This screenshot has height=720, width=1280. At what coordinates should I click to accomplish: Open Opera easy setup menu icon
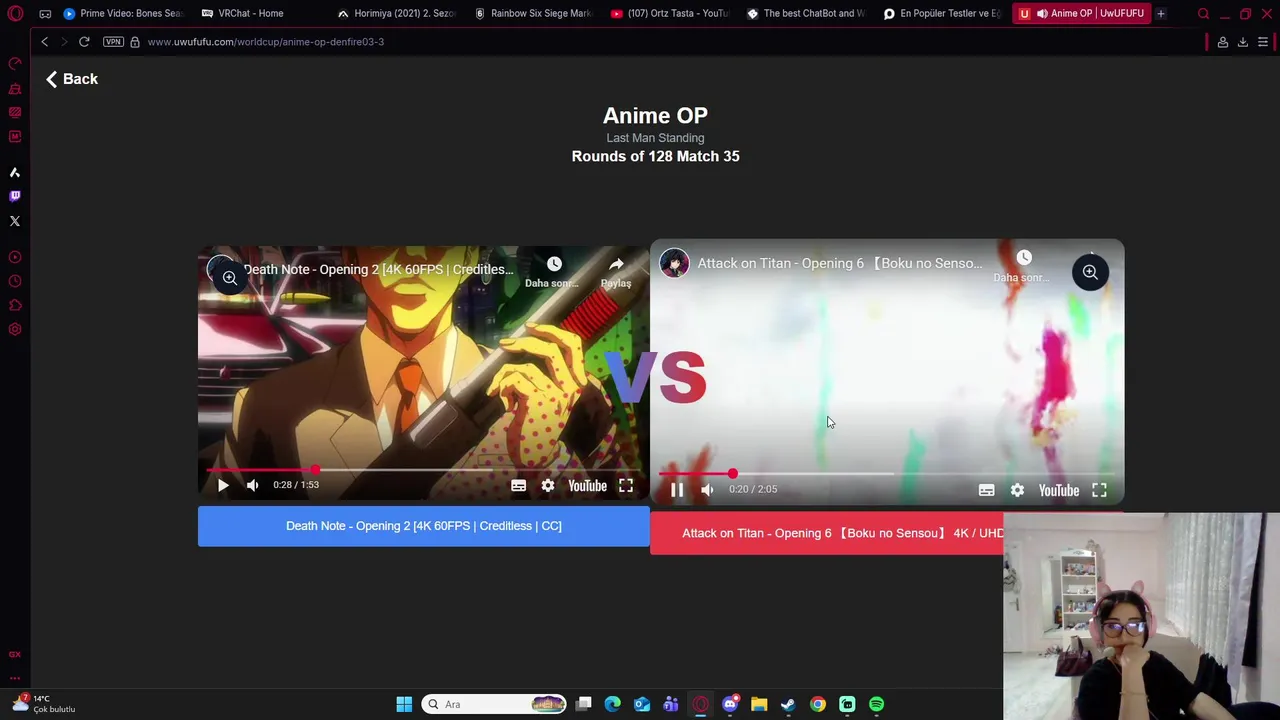pyautogui.click(x=1263, y=42)
